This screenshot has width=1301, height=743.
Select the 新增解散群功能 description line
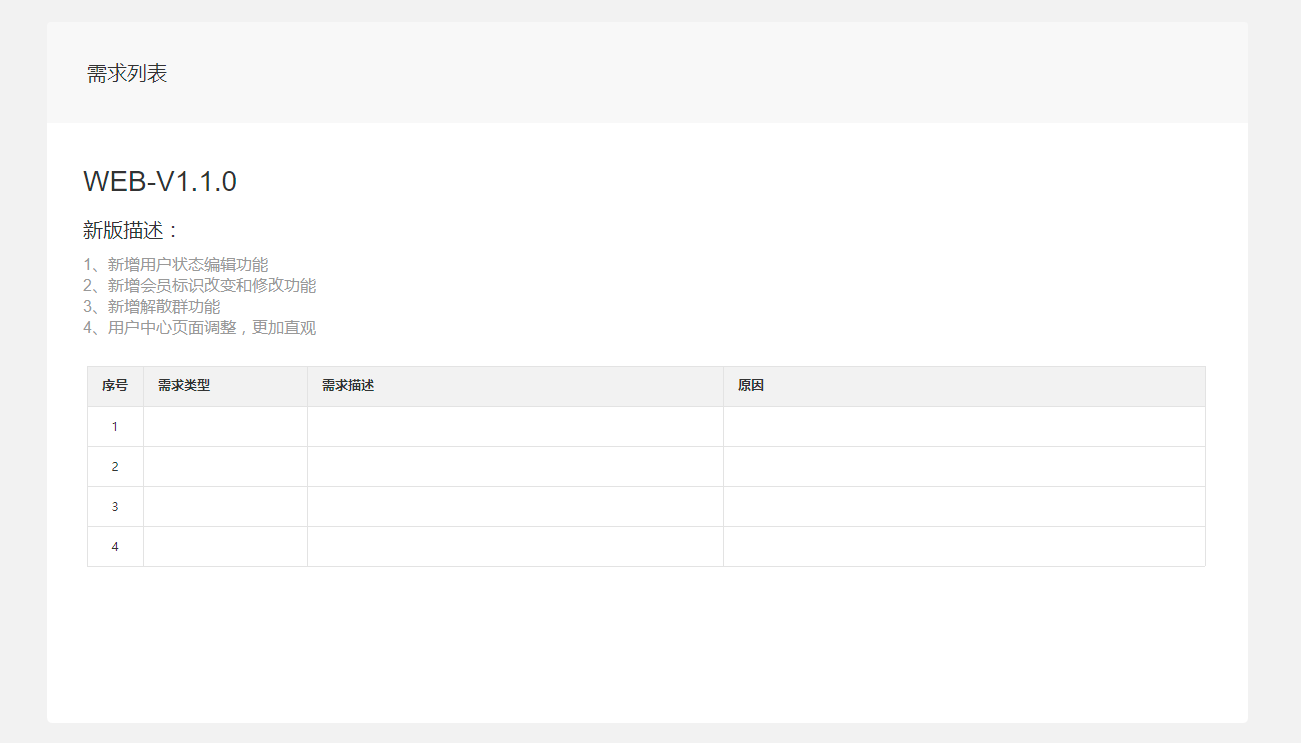(152, 307)
